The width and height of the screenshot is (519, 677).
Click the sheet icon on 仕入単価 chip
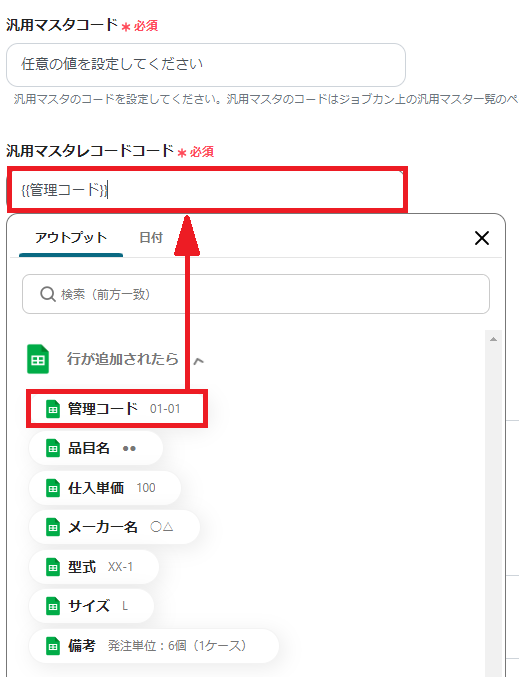[x=53, y=488]
